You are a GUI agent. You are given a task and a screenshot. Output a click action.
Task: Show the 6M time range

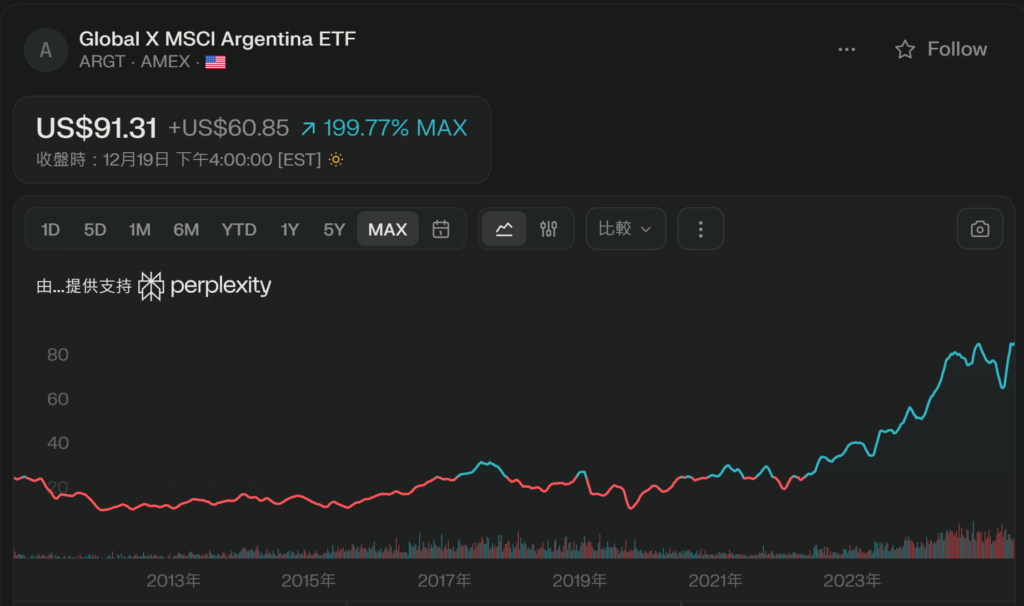coord(186,229)
